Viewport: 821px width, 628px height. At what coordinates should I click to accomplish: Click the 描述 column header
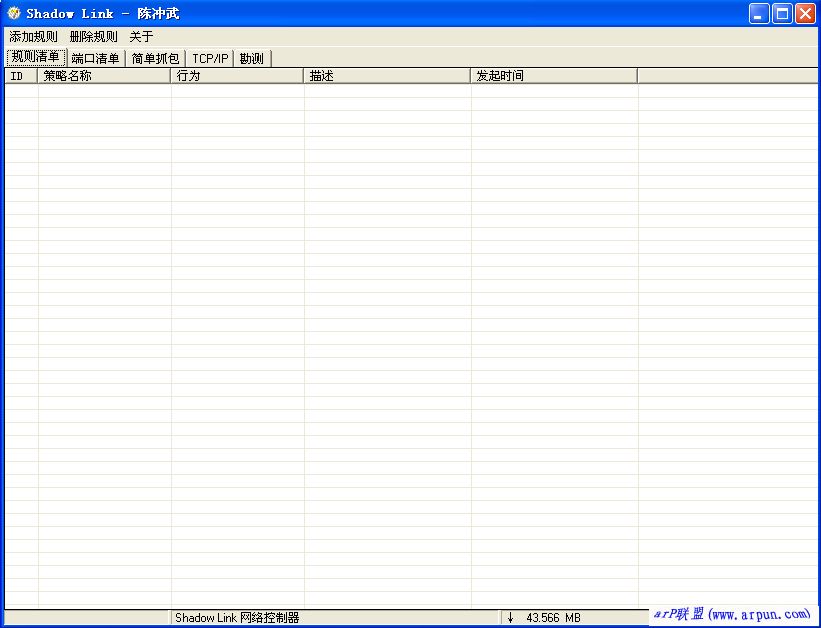pos(387,76)
